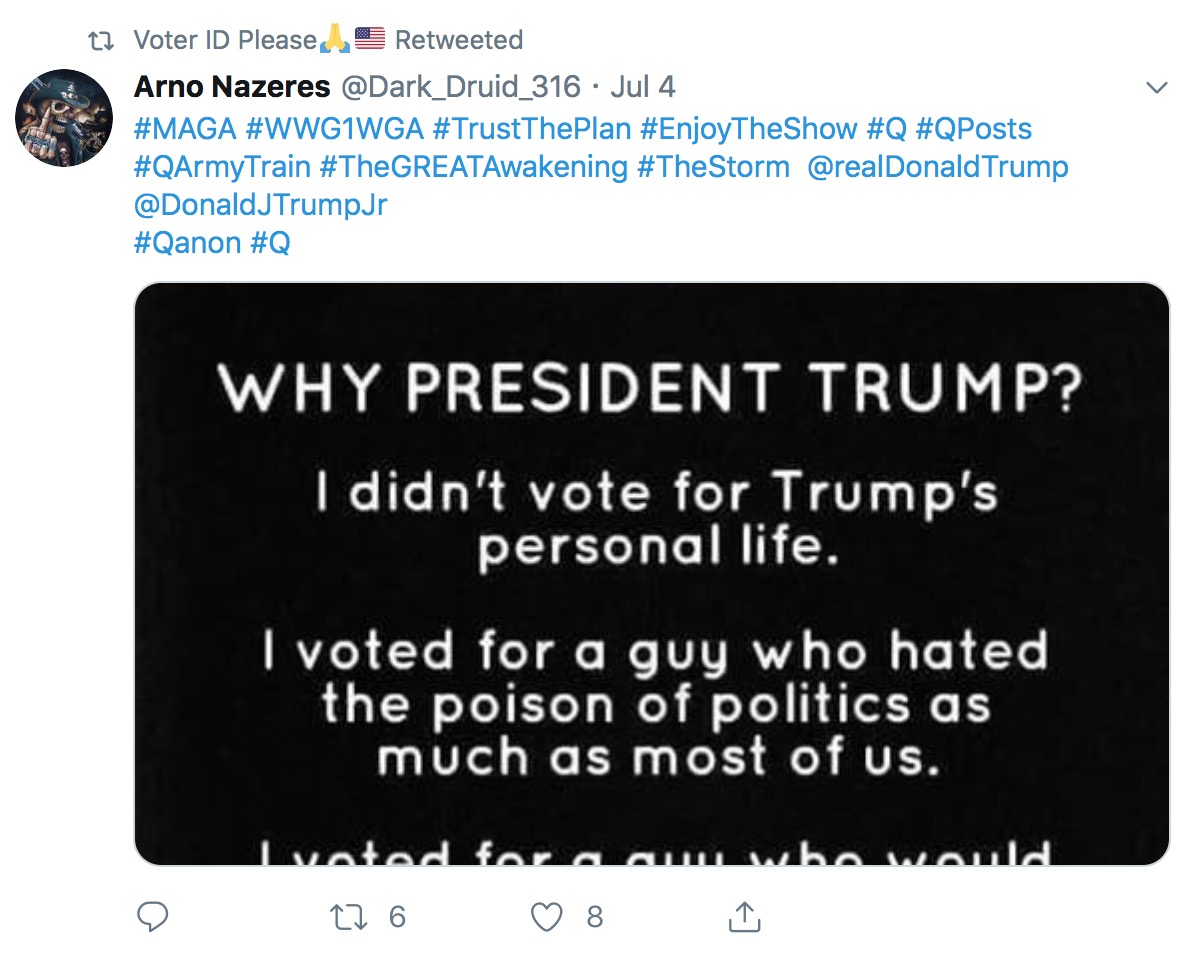Open the #Qanon hashtag
Image resolution: width=1186 pixels, height=960 pixels.
point(187,243)
